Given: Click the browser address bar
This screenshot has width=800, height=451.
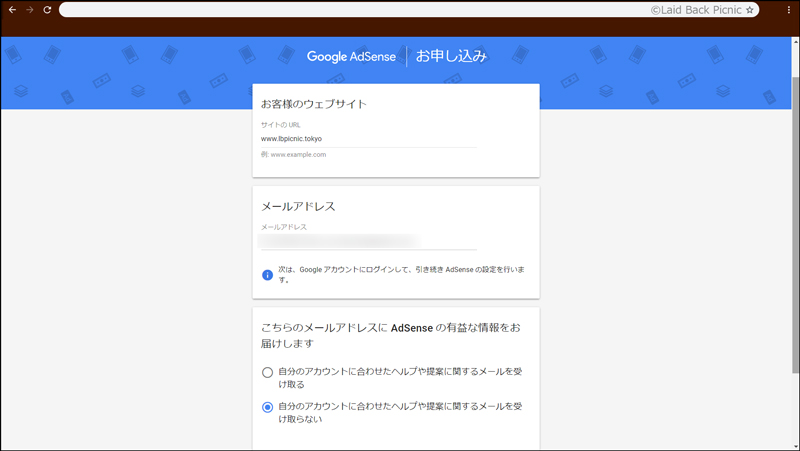Looking at the screenshot, I should tap(409, 10).
